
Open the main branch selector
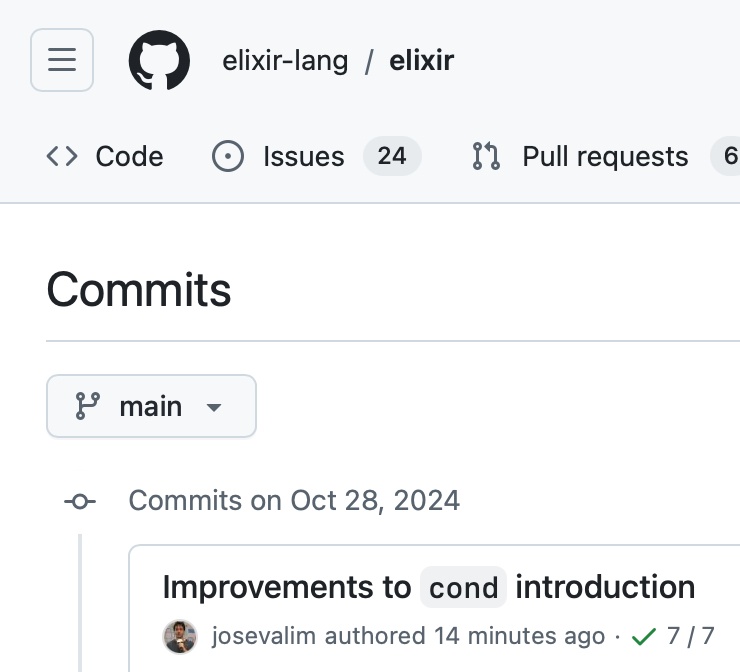151,406
